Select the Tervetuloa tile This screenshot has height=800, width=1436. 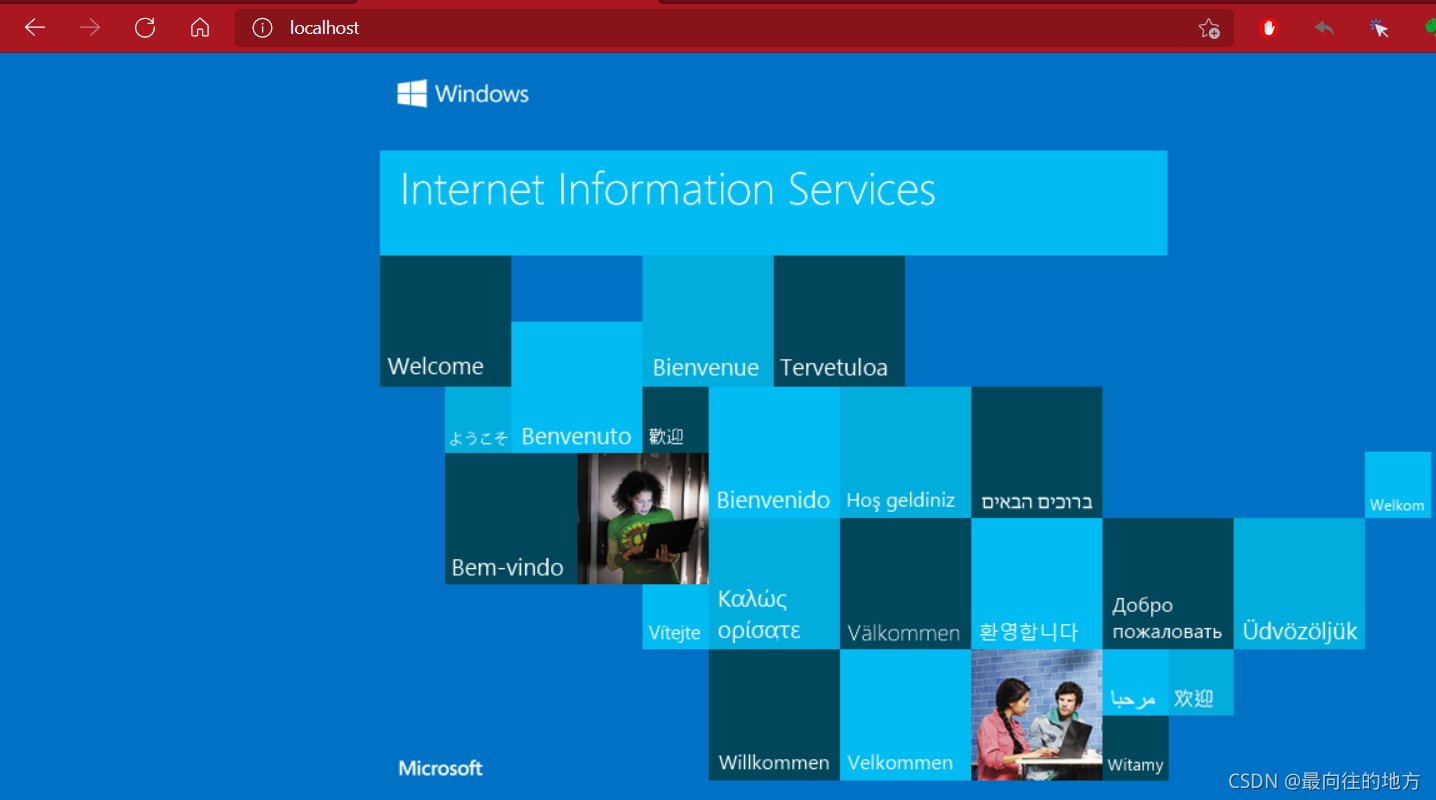point(839,321)
